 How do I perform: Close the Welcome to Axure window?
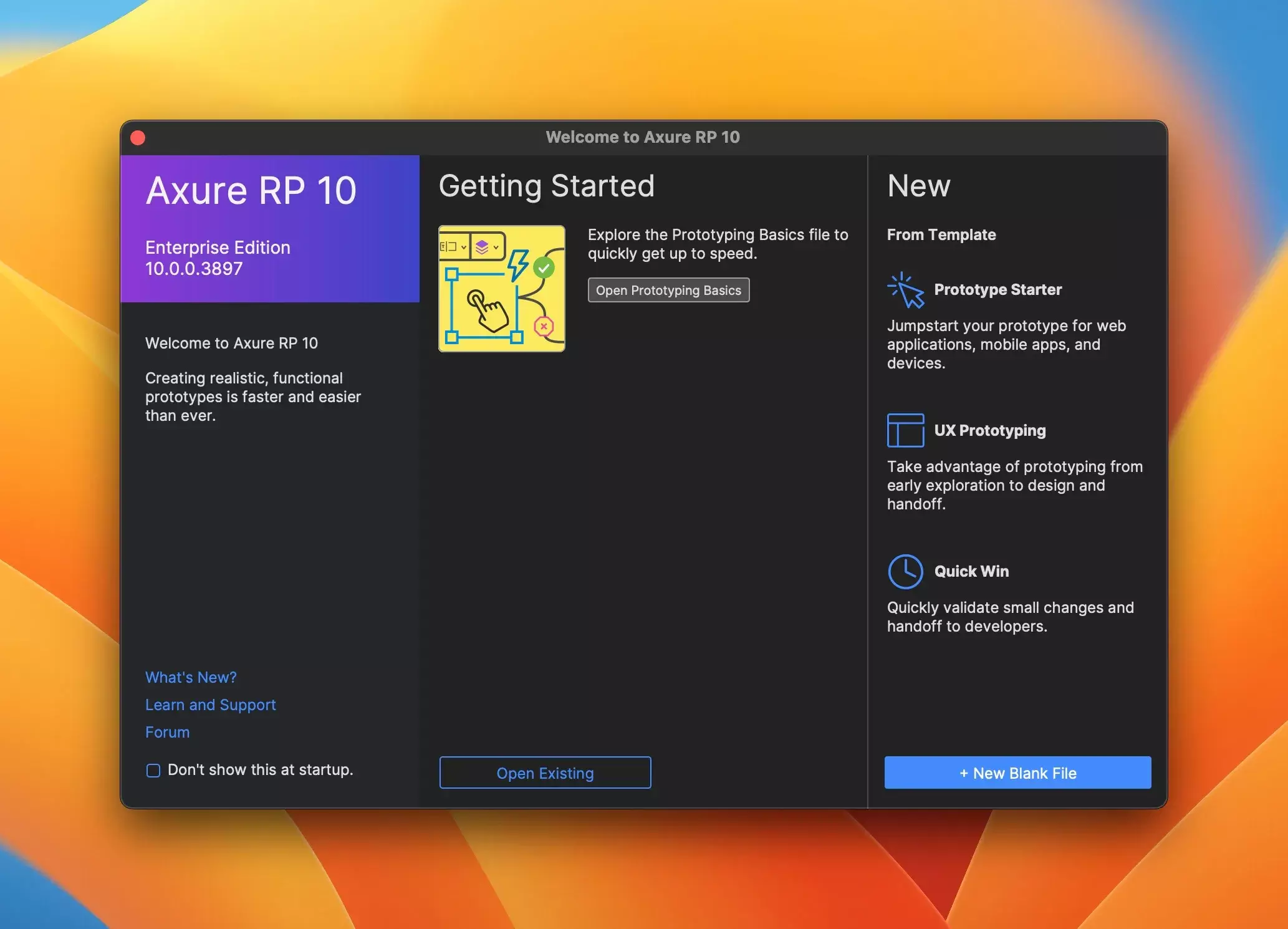coord(138,138)
